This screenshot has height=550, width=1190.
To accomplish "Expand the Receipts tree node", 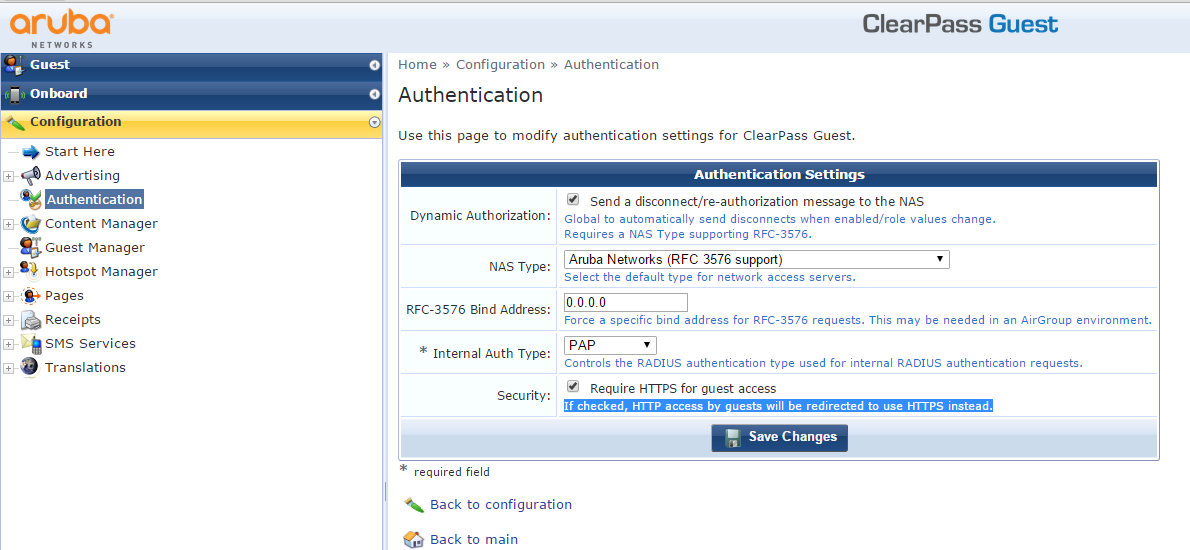I will tap(8, 320).
